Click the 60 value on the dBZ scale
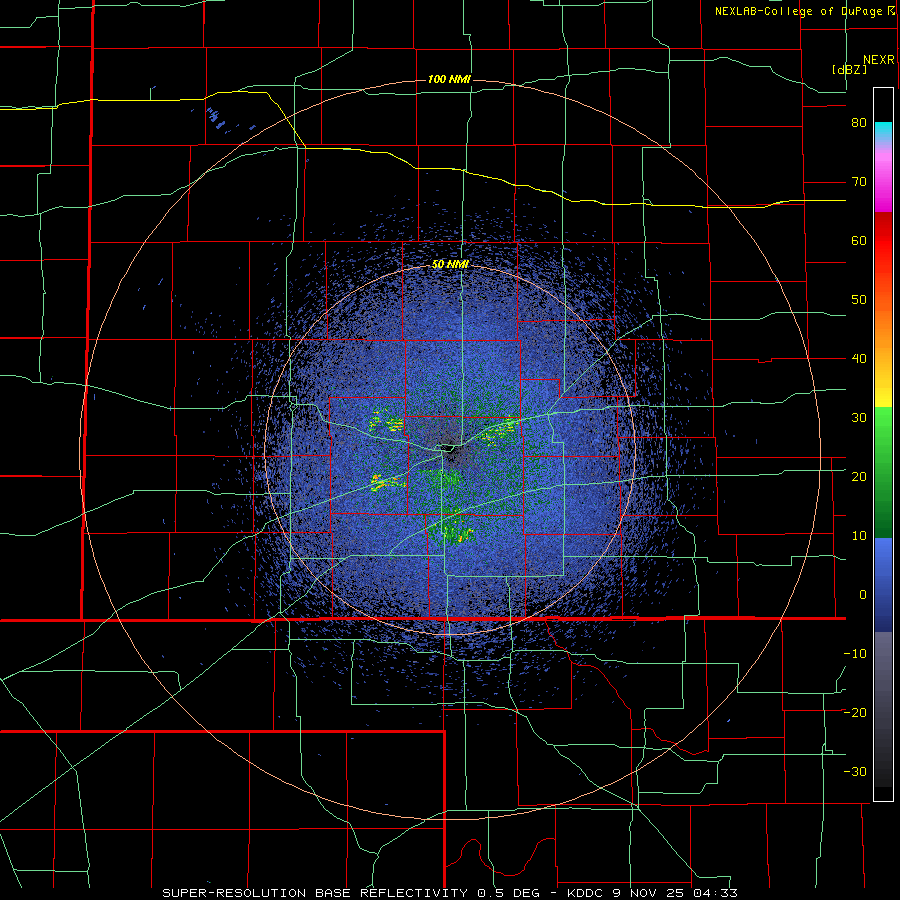Screen dimensions: 900x900 [859, 240]
